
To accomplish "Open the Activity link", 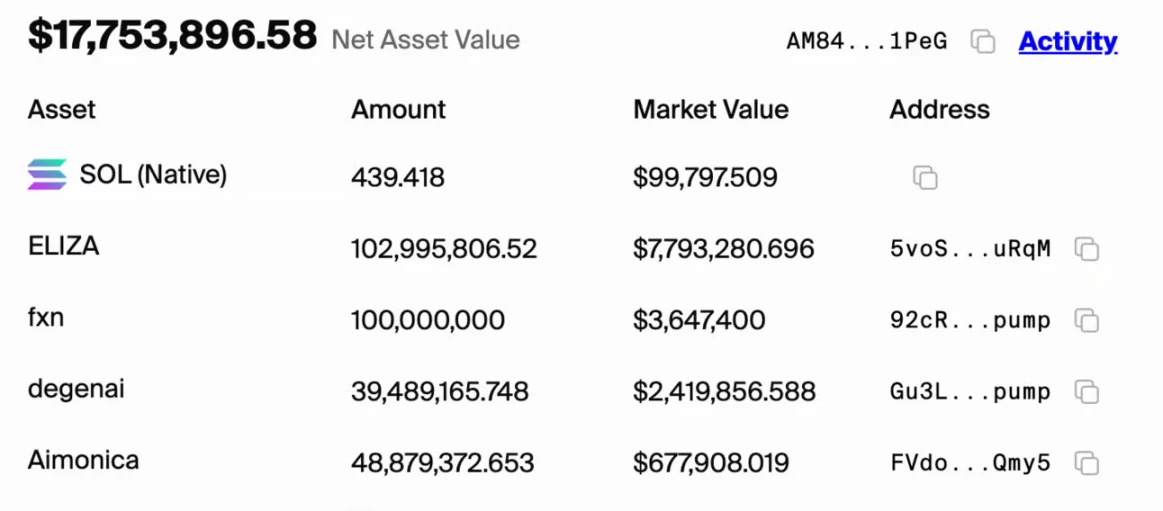I will click(1068, 41).
